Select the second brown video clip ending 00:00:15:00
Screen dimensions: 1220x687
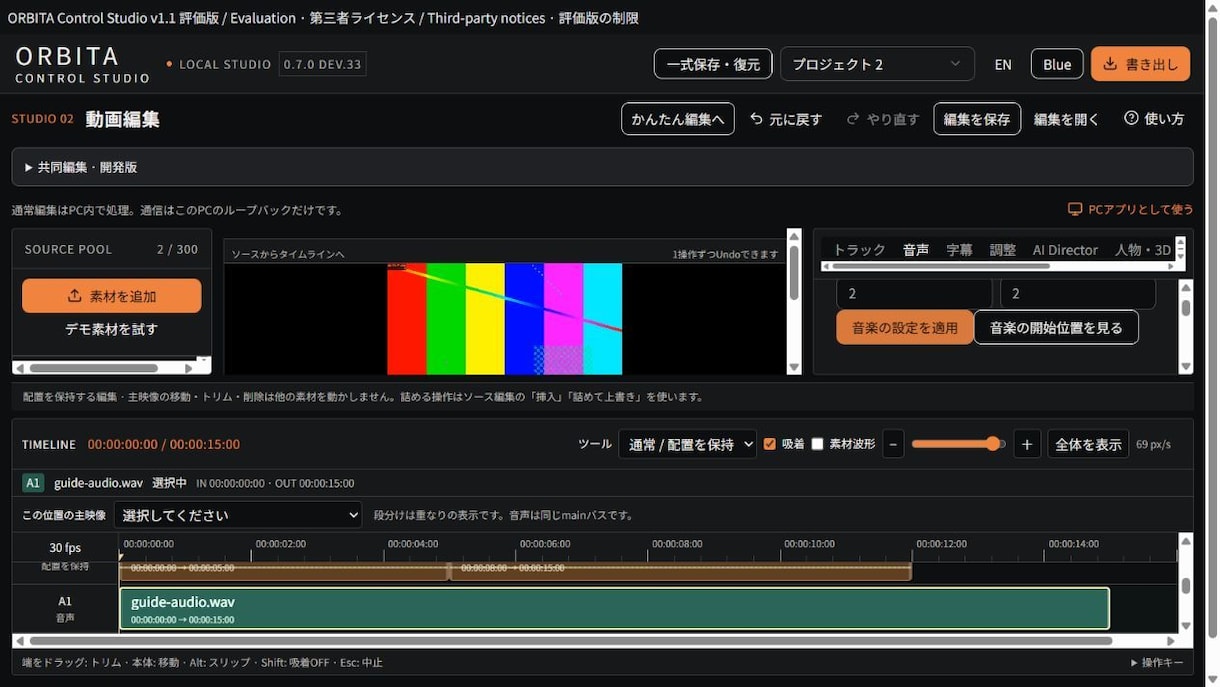pos(681,571)
